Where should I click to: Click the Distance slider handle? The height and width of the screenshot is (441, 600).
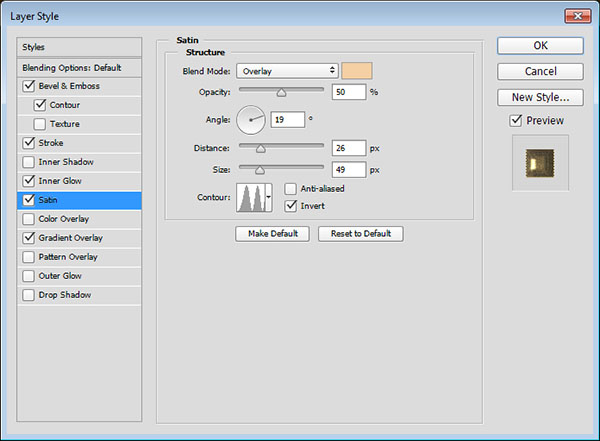[x=261, y=149]
